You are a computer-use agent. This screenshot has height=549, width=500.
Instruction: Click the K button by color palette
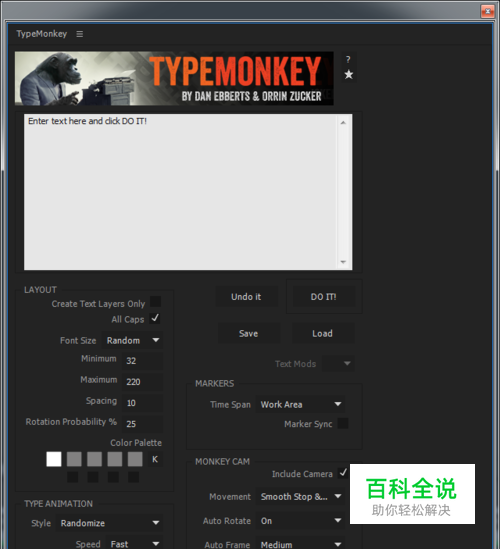click(155, 459)
